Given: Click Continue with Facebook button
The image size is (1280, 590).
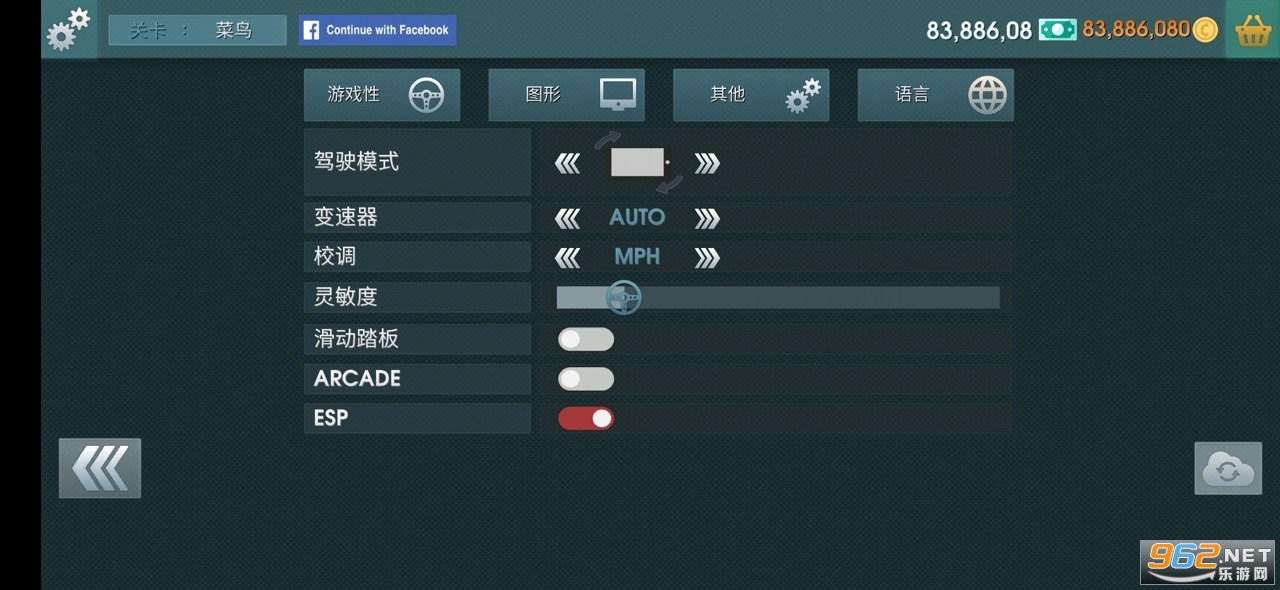Looking at the screenshot, I should click(377, 30).
